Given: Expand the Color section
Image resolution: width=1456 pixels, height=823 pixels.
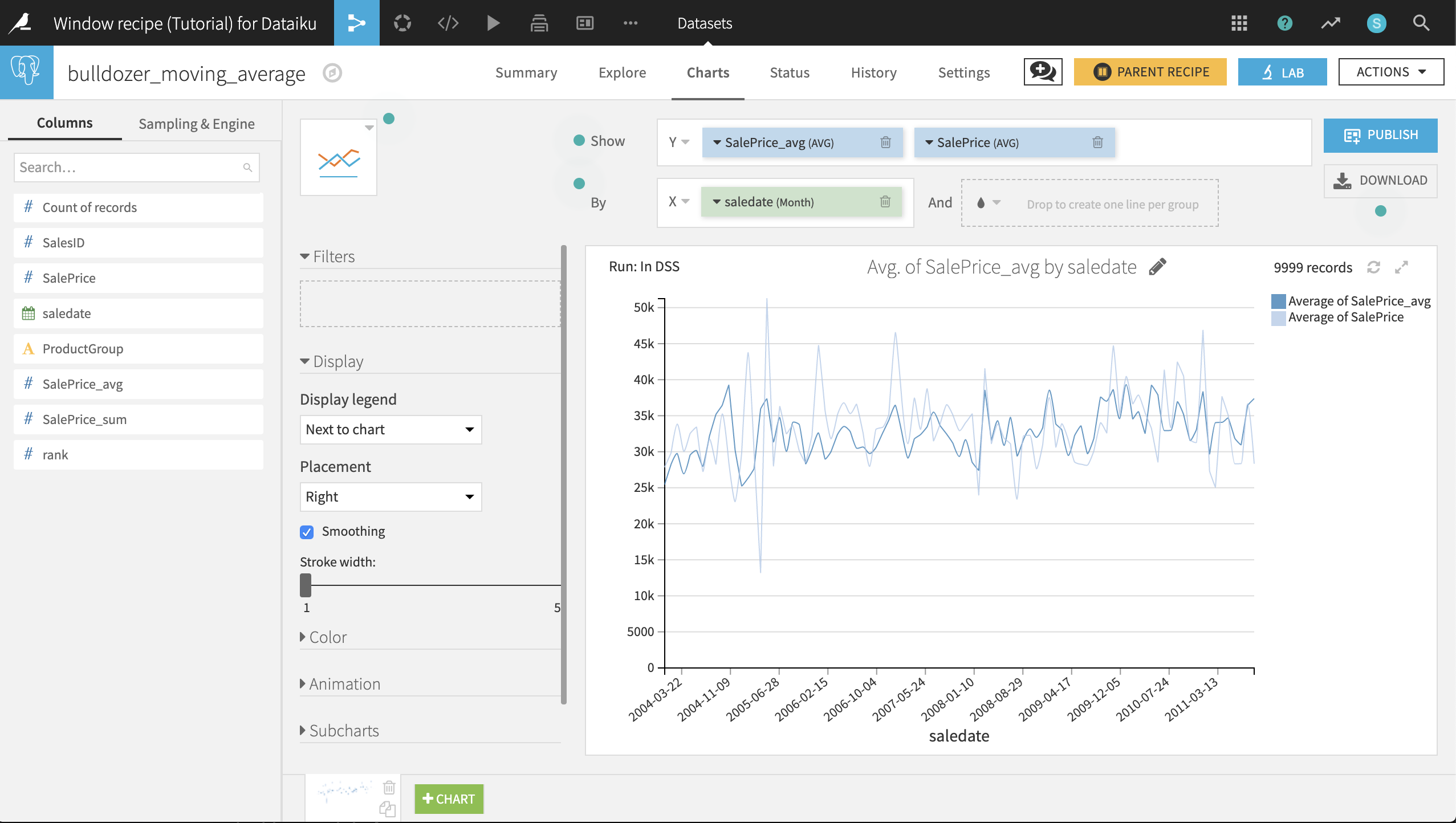Looking at the screenshot, I should (327, 637).
